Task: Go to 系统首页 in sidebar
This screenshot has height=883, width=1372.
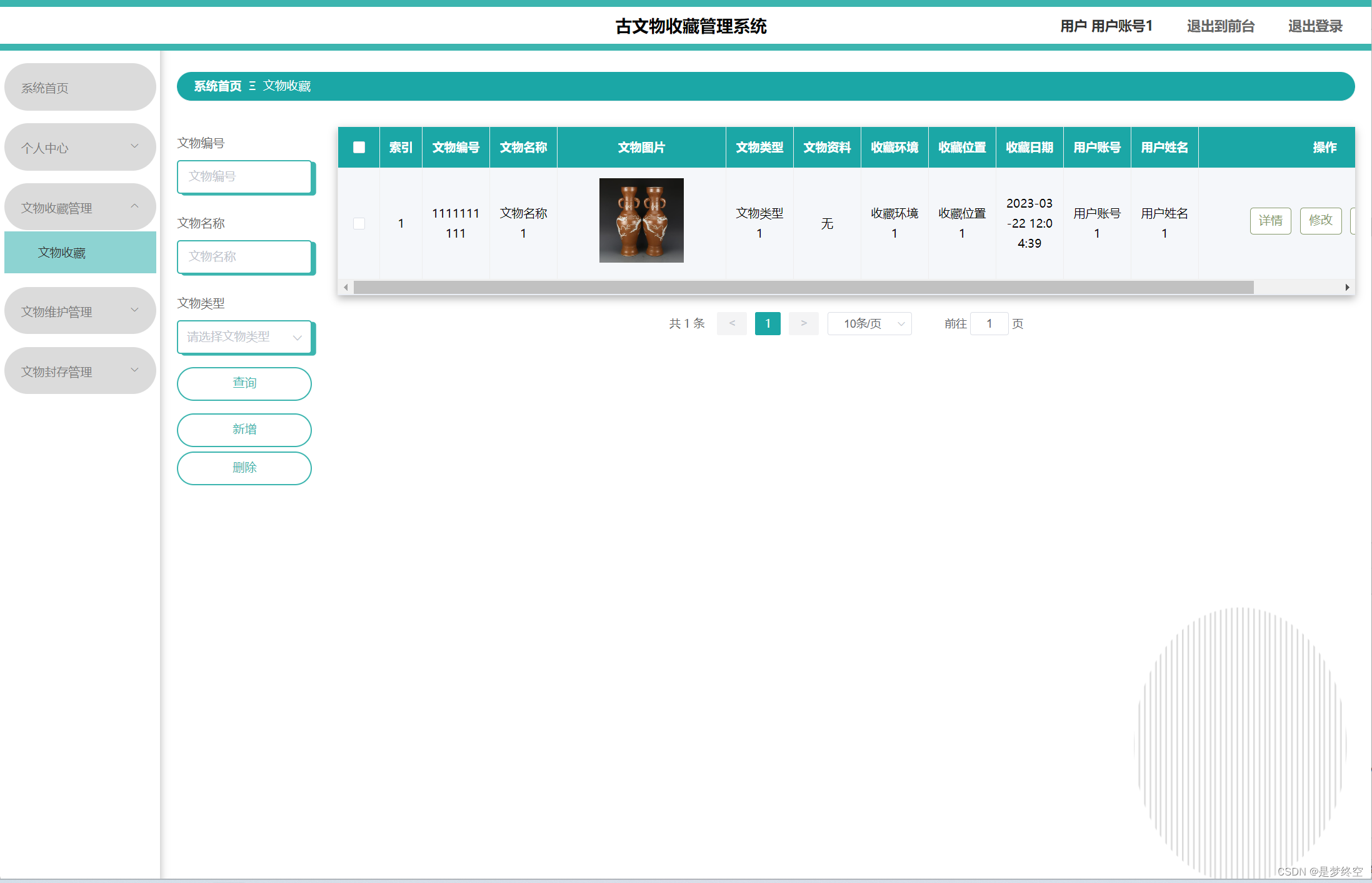Action: click(80, 87)
